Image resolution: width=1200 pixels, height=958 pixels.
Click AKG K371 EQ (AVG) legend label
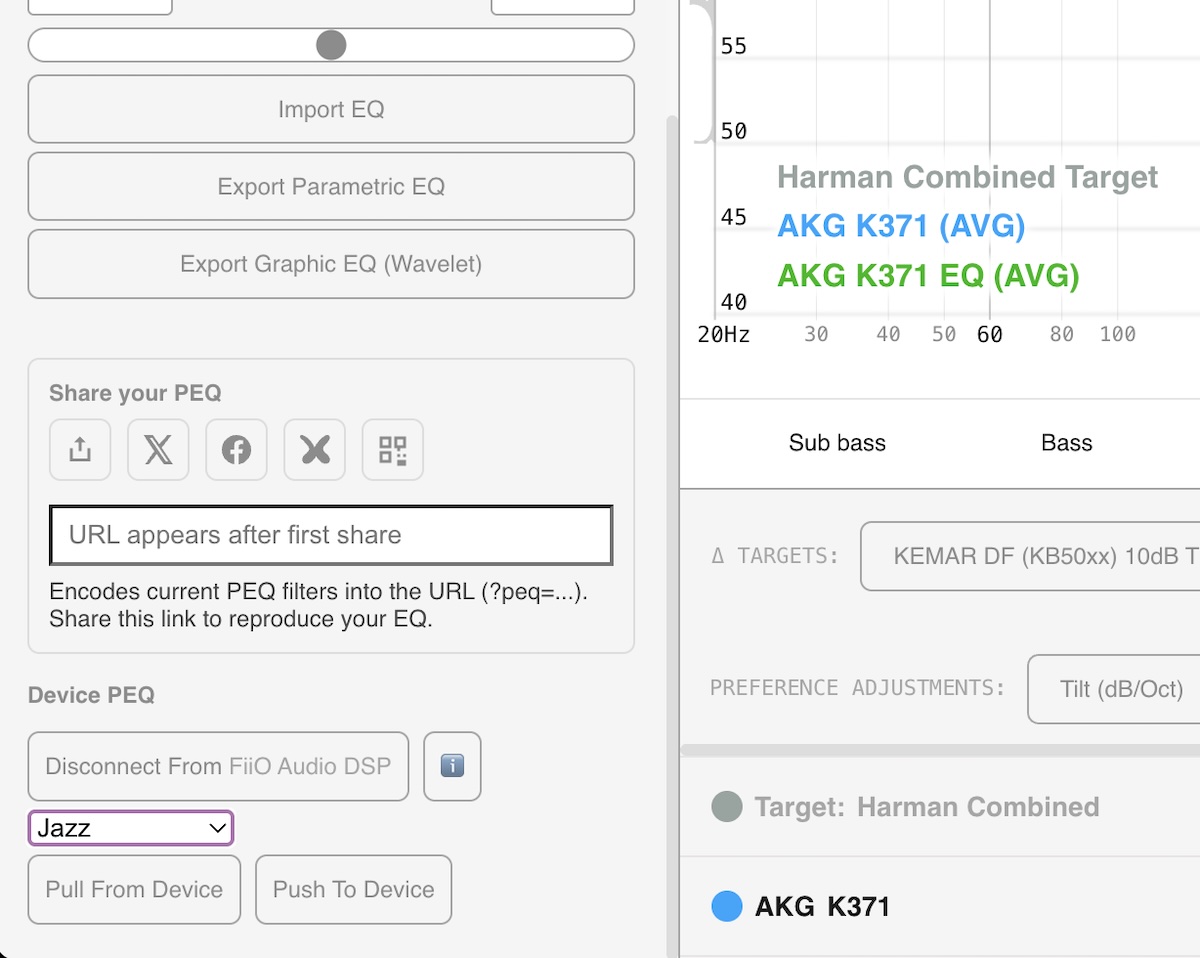tap(928, 275)
